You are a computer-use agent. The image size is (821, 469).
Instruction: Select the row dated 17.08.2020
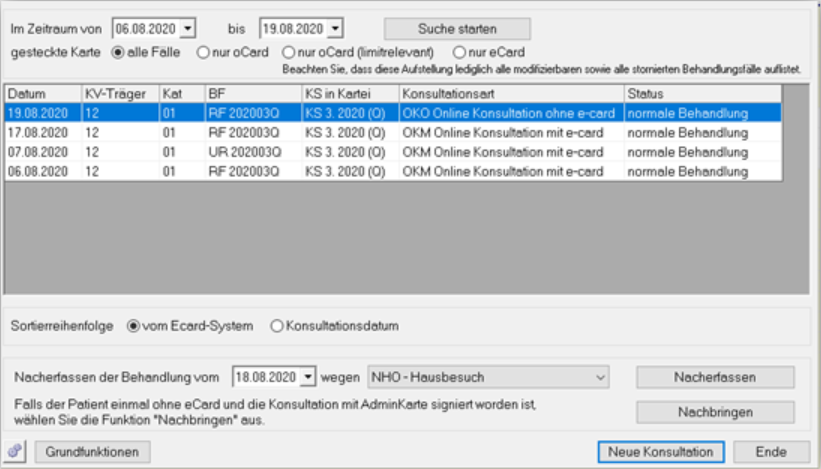[x=393, y=132]
